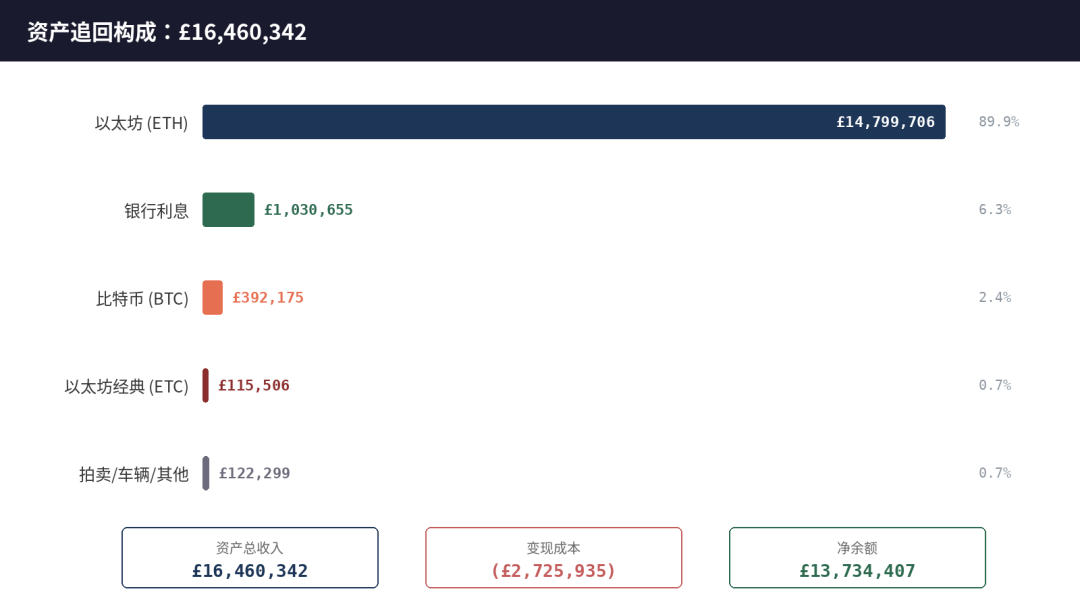Click the £14,799,706 value inside ETH bar
The image size is (1080, 608).
886,122
